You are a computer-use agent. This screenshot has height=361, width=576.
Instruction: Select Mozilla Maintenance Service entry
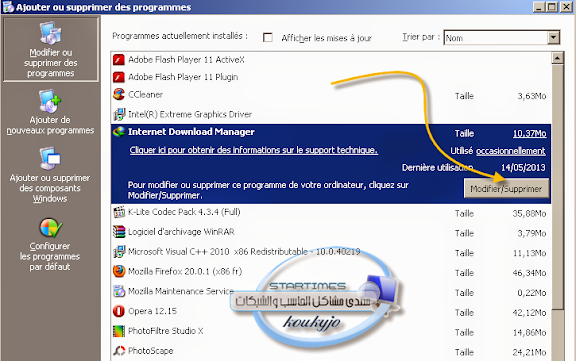[x=181, y=291]
